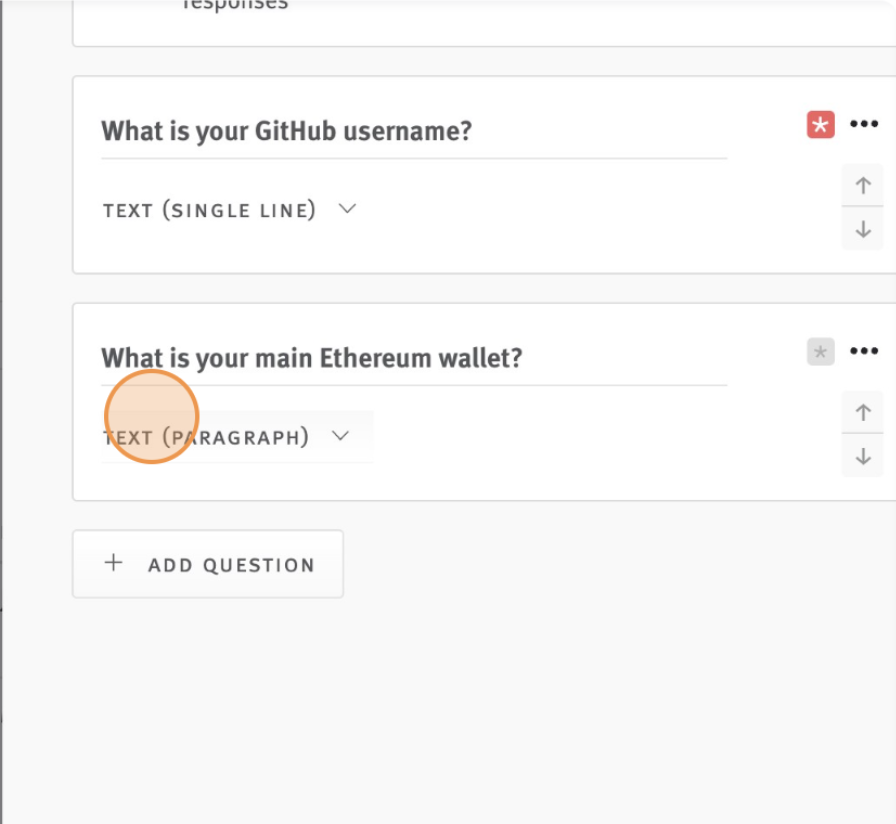Expand chevron next to Text (Single Line)

(347, 209)
